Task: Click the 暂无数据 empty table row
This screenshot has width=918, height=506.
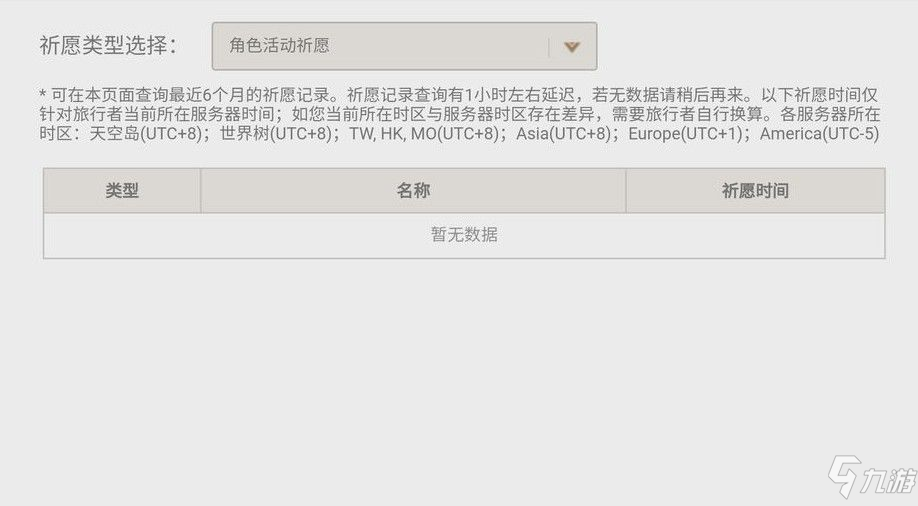Action: (464, 235)
